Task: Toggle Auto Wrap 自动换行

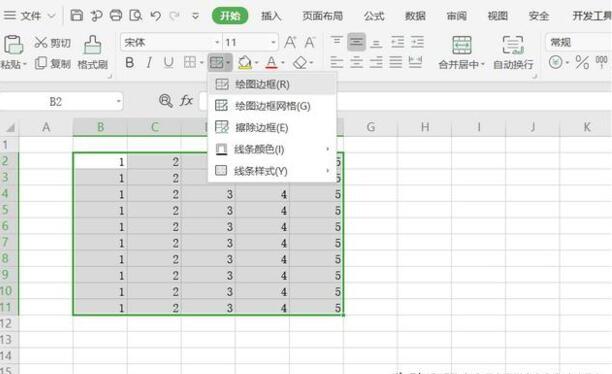Action: coord(513,52)
